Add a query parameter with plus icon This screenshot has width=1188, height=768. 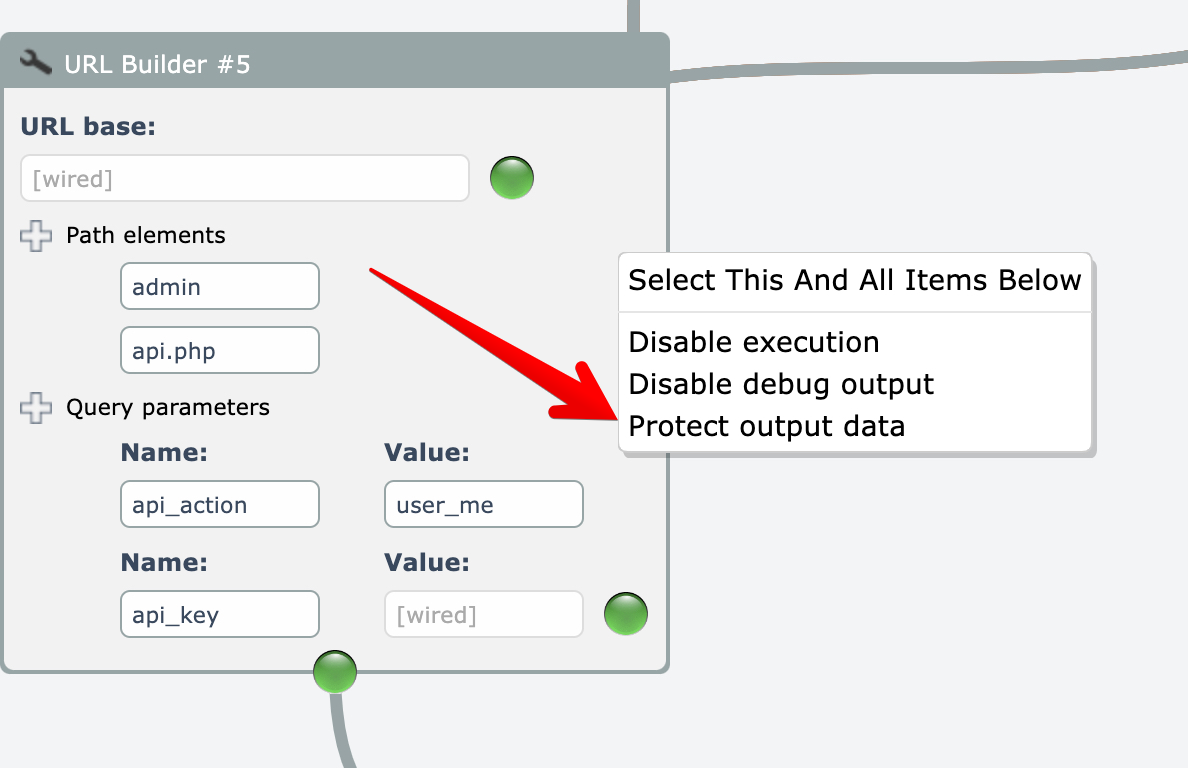click(x=36, y=408)
